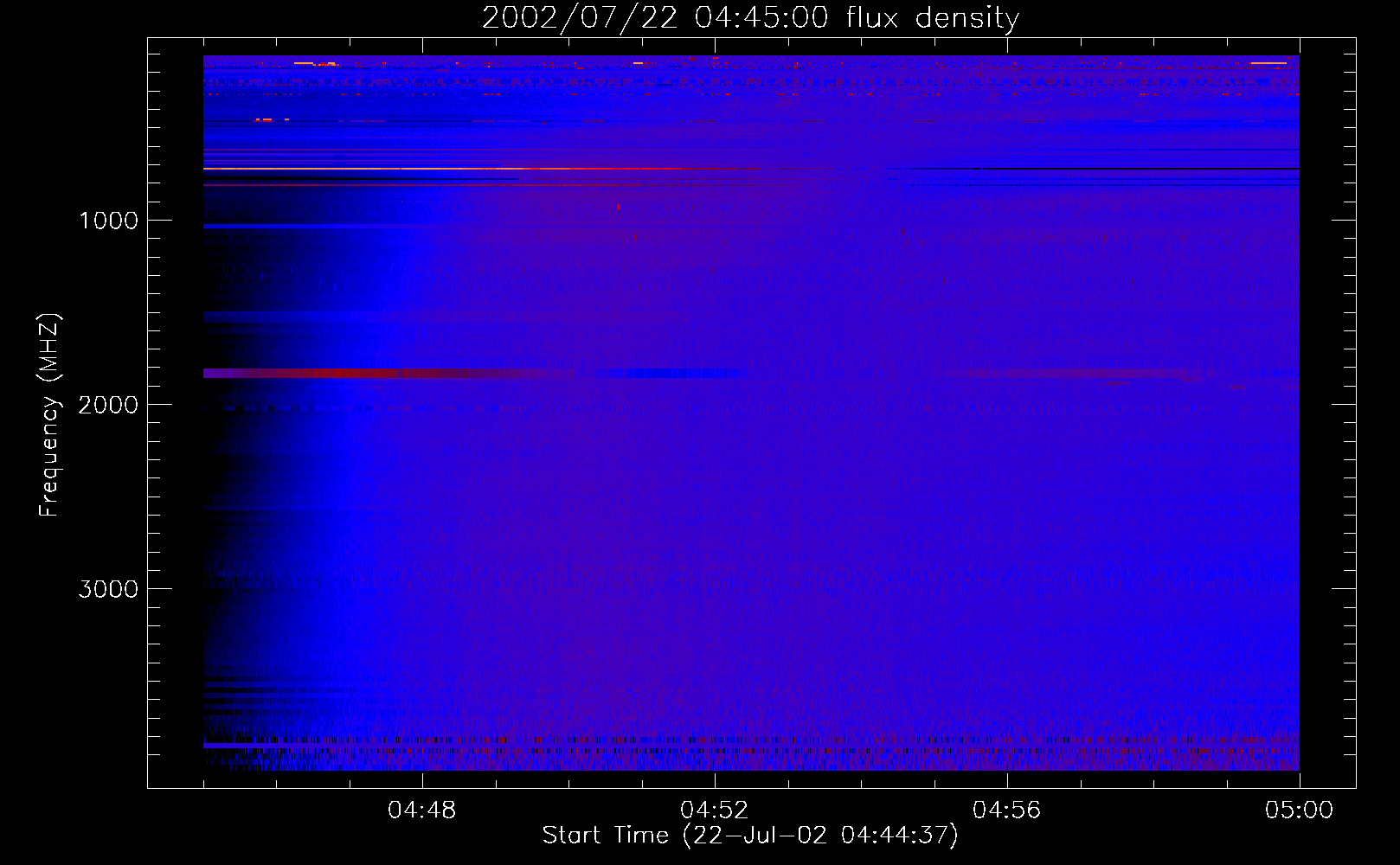1400x865 pixels.
Task: Select the 04:48 time tick label
Action: pos(422,811)
